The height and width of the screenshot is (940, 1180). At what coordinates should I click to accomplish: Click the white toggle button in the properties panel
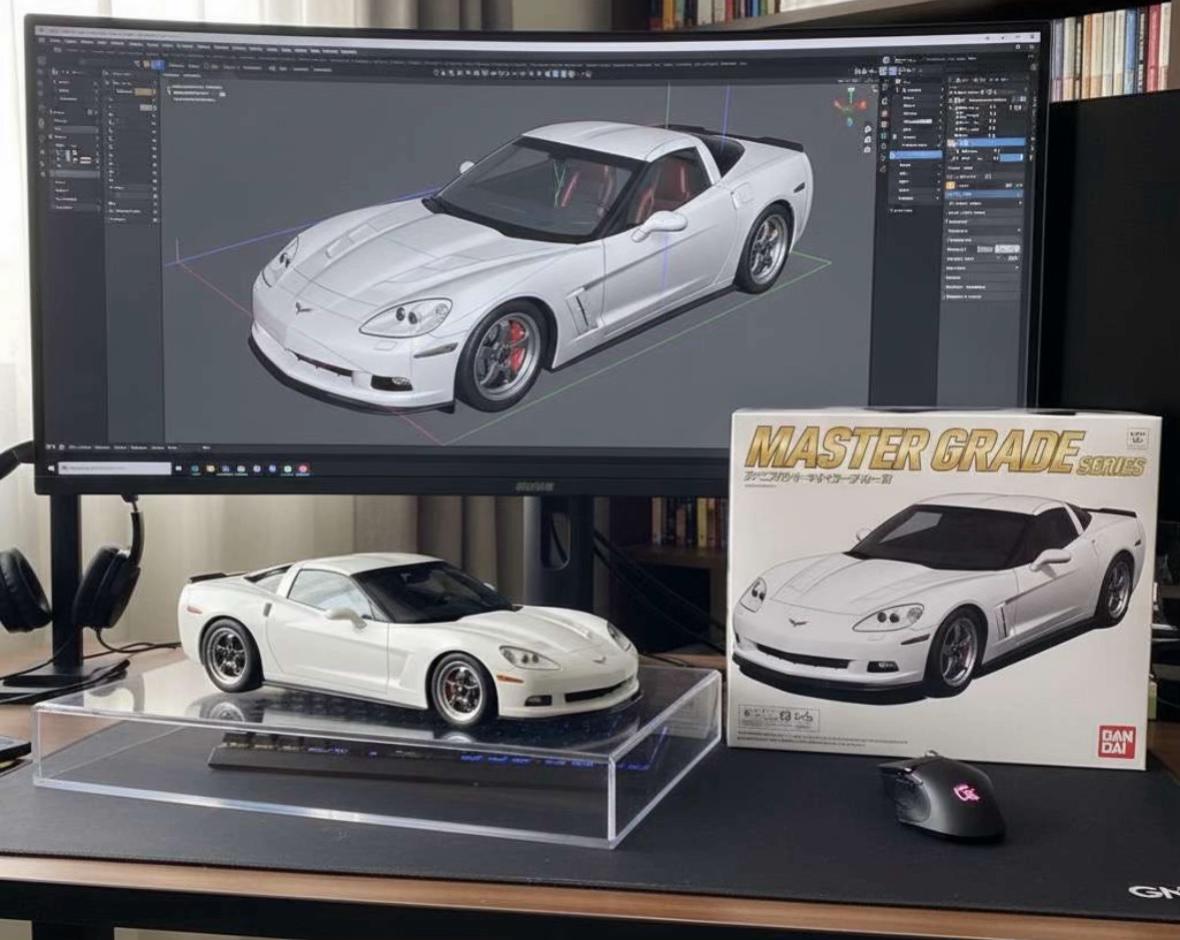[1007, 249]
